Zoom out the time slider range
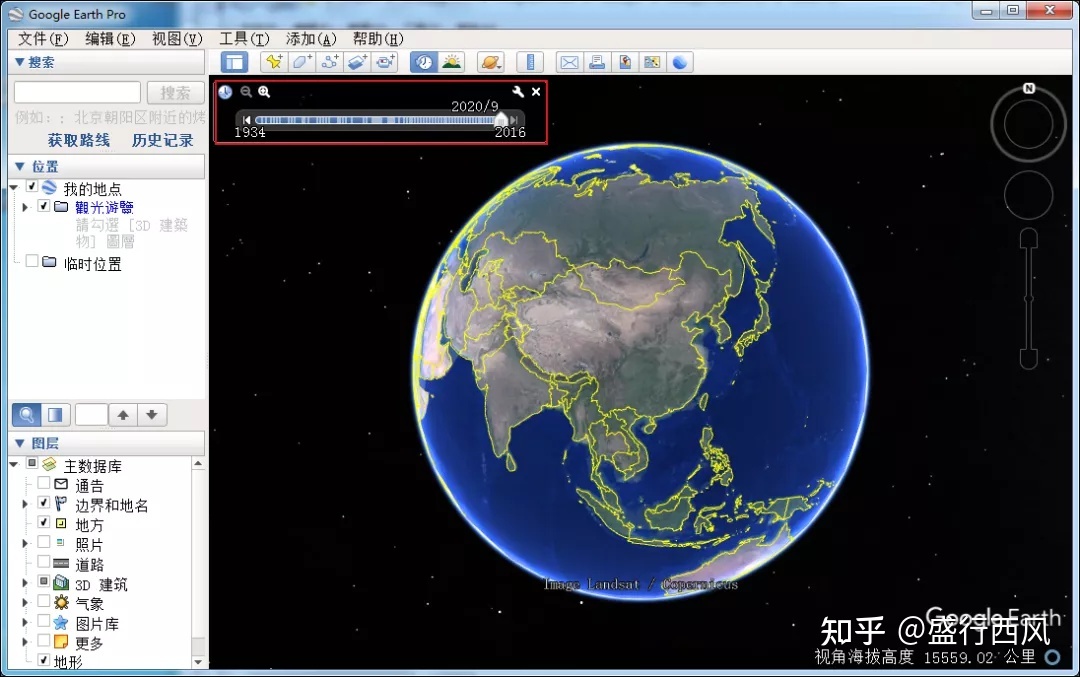The height and width of the screenshot is (677, 1080). click(246, 92)
